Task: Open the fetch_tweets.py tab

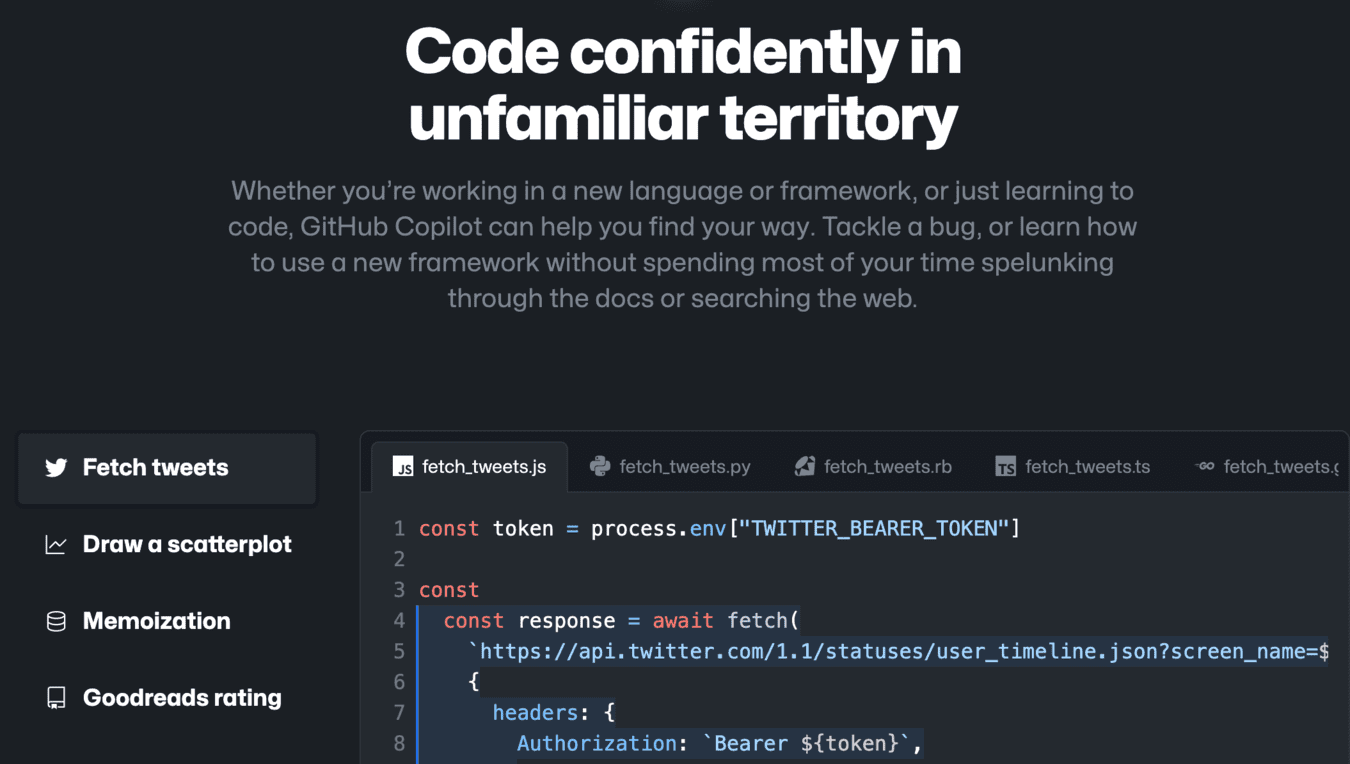Action: 670,467
